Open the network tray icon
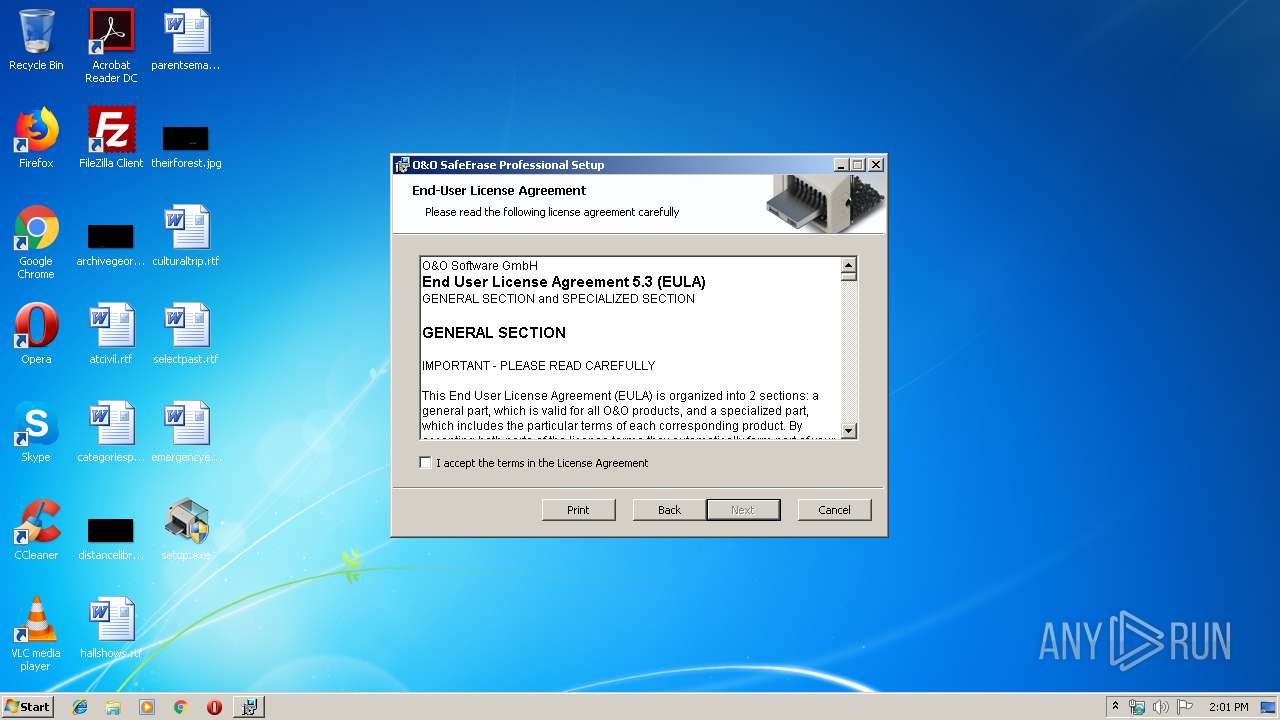Image resolution: width=1280 pixels, height=720 pixels. pos(1137,707)
